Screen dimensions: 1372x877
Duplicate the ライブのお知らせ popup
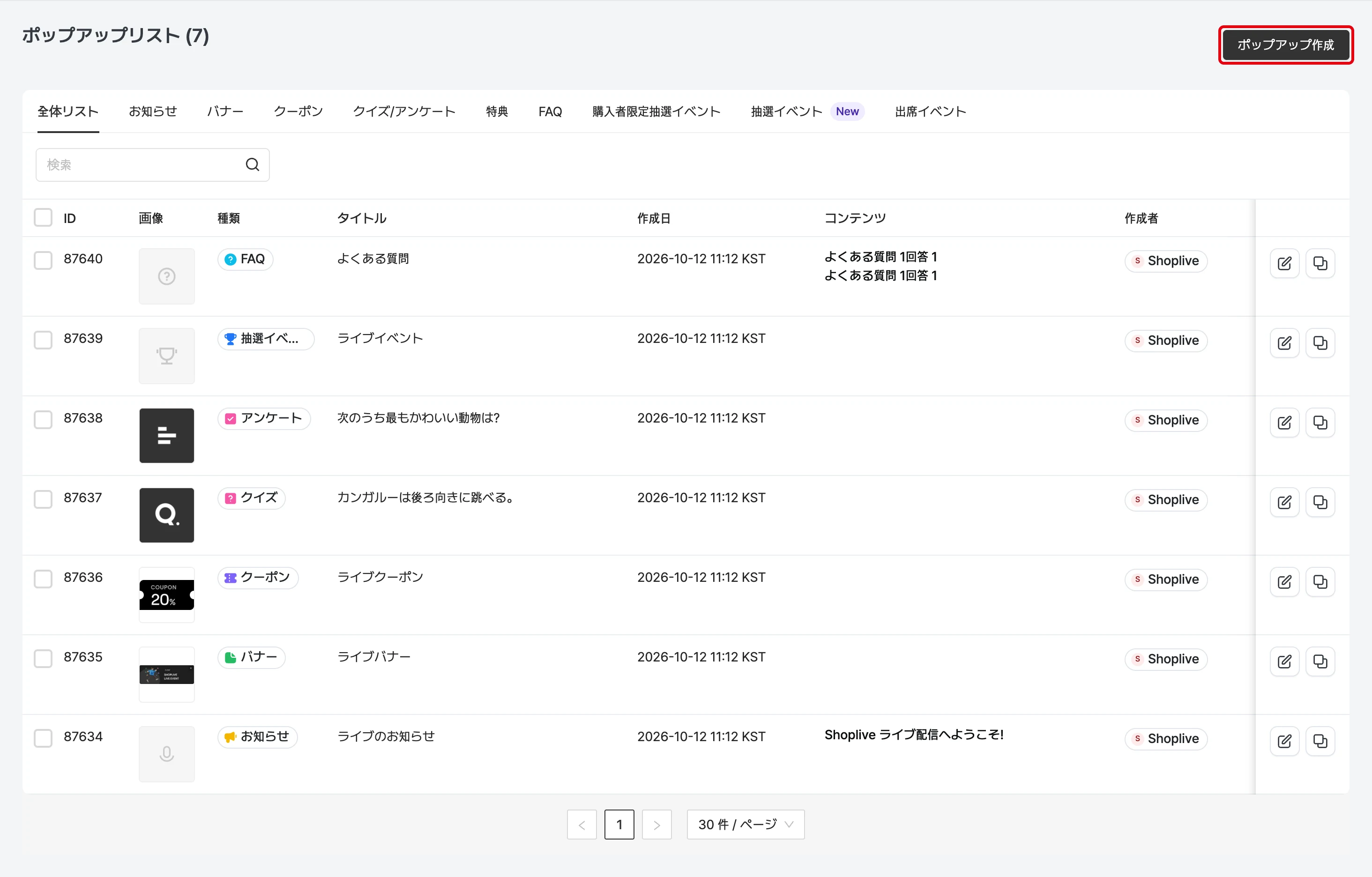pos(1320,742)
